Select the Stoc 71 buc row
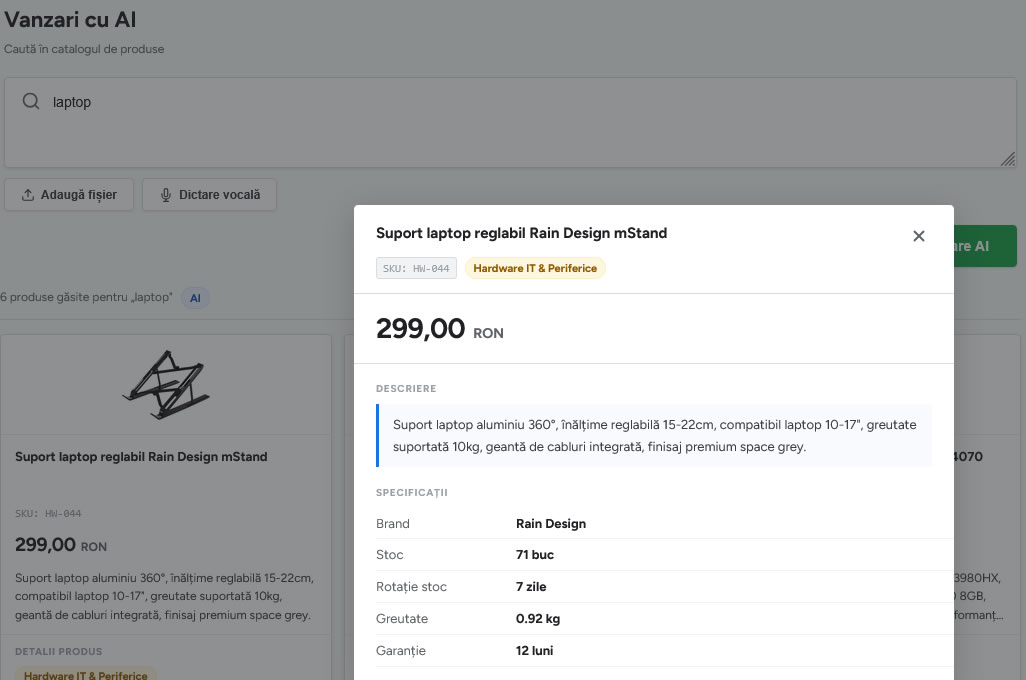1026x680 pixels. pos(664,555)
